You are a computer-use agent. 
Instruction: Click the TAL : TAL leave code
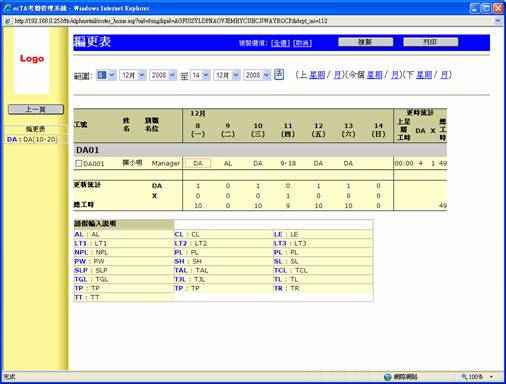point(191,270)
